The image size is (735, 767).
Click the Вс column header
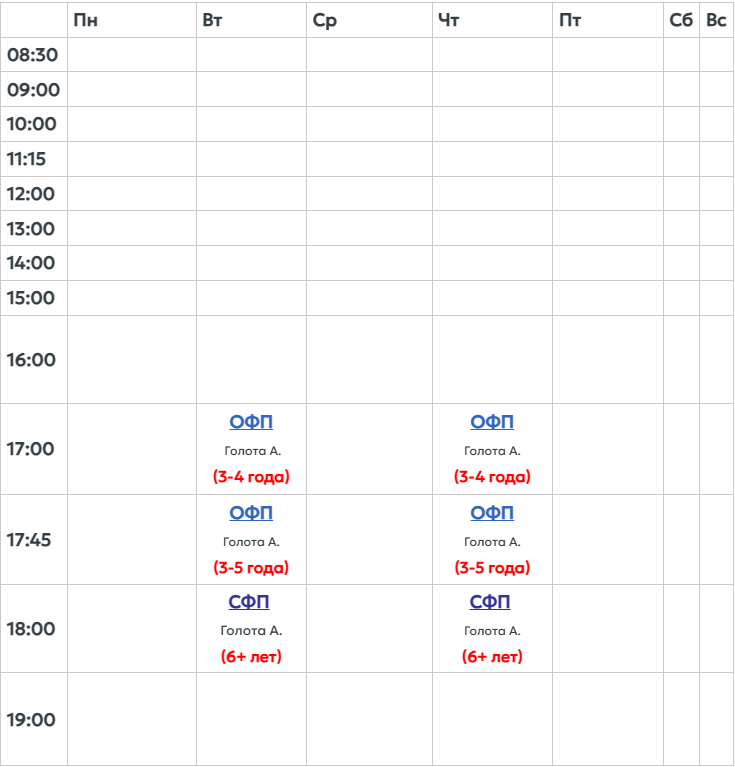(x=716, y=21)
